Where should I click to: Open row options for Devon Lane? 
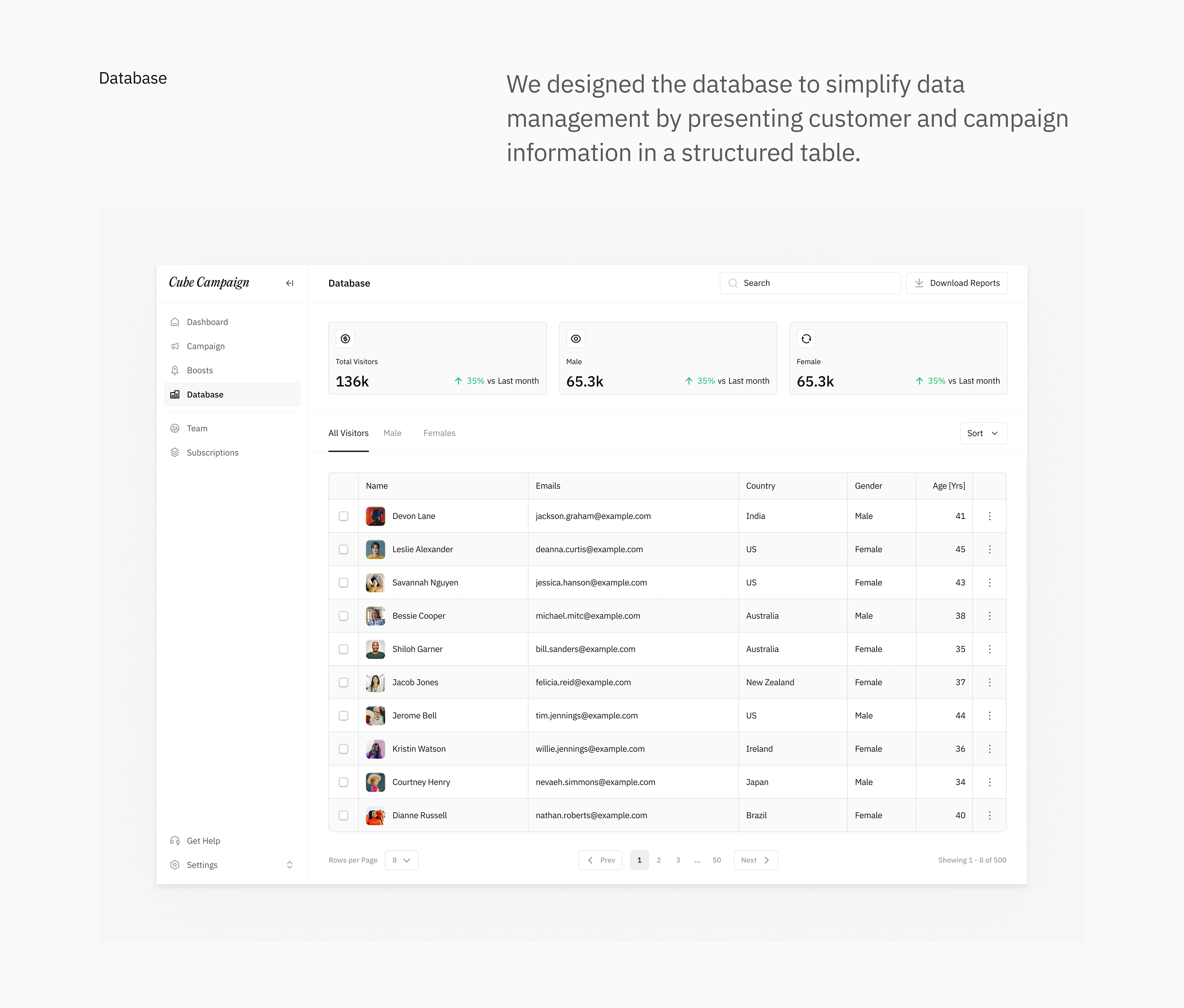[990, 516]
